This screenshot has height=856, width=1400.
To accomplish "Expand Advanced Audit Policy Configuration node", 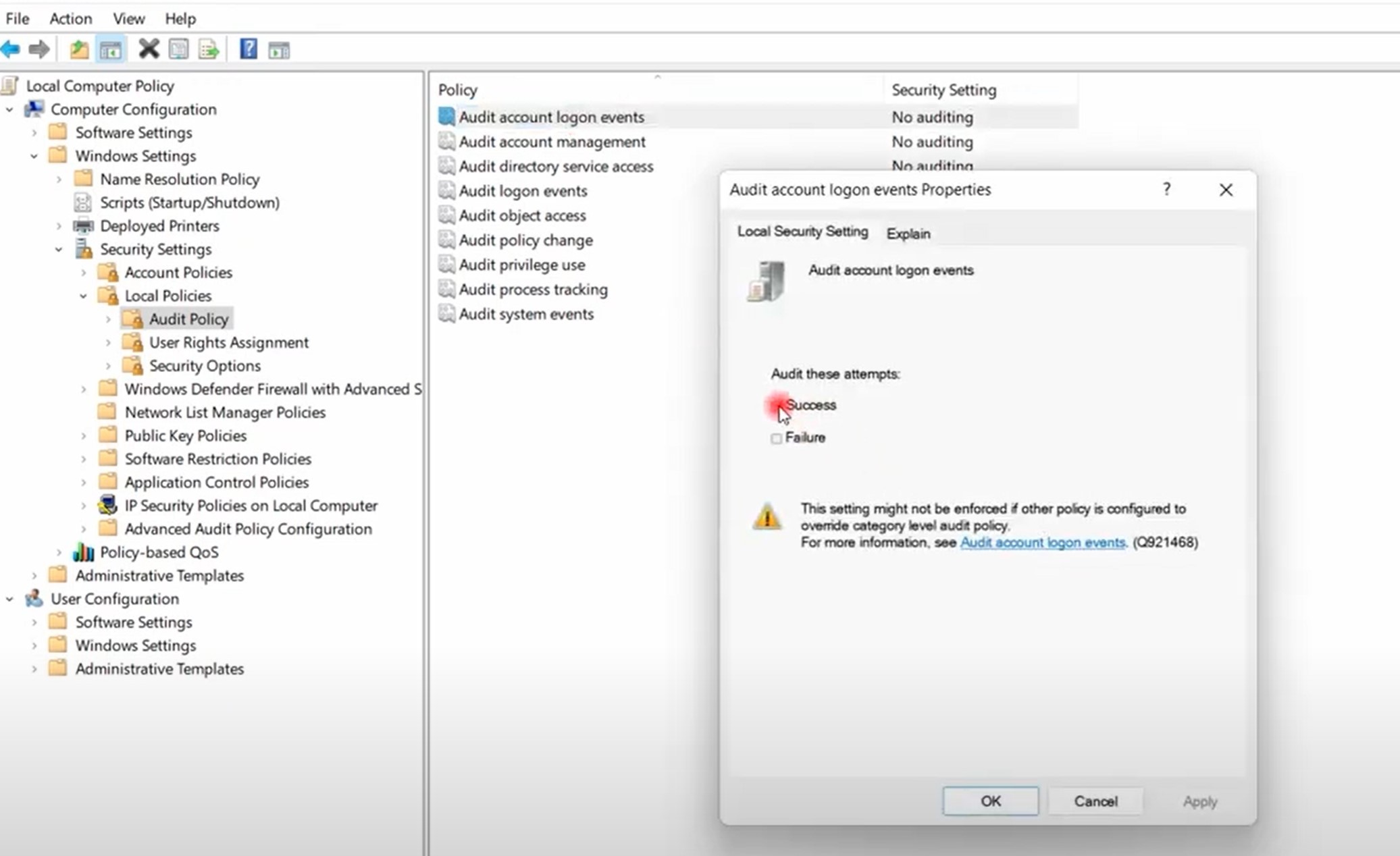I will point(84,529).
